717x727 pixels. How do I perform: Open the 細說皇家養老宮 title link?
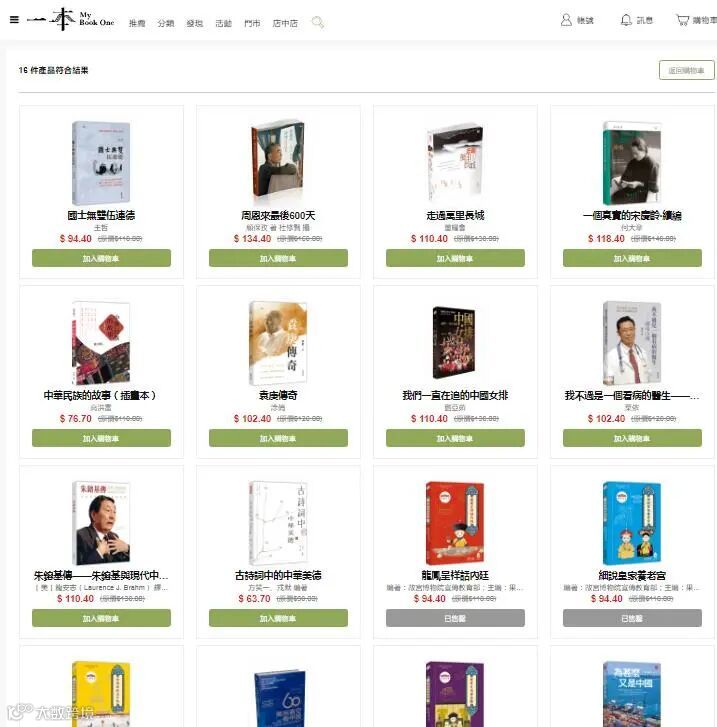coord(632,575)
